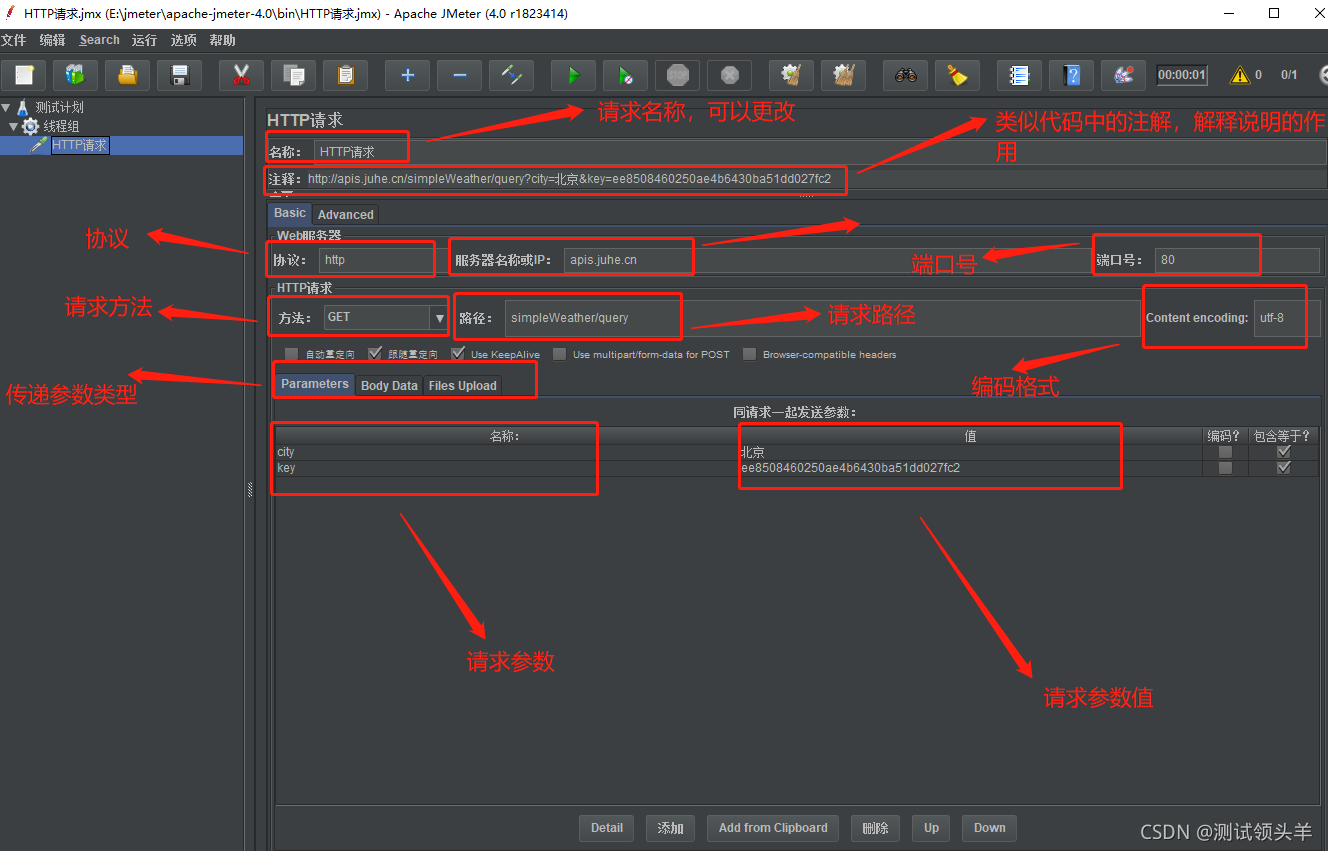Click the Stop test icon
Viewport: 1328px width, 851px height.
click(x=677, y=75)
